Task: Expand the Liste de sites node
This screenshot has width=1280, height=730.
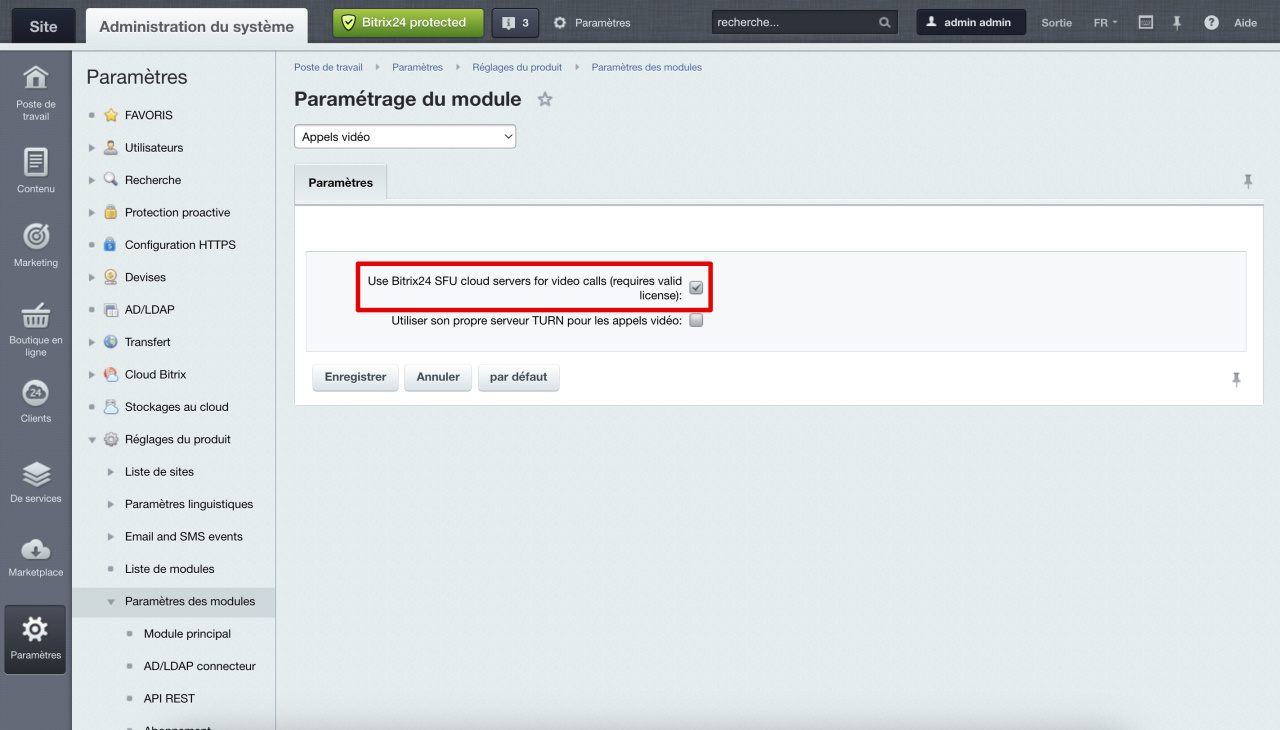Action: 111,472
